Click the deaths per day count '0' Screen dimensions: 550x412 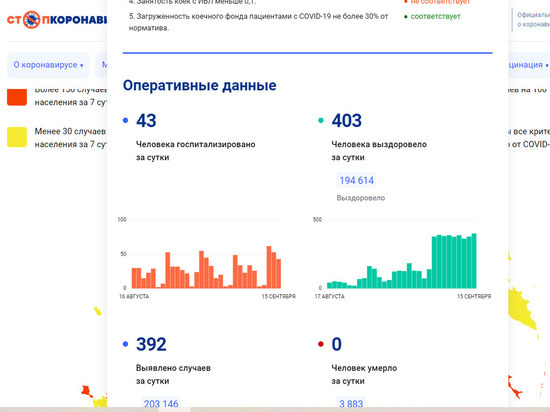tap(337, 344)
